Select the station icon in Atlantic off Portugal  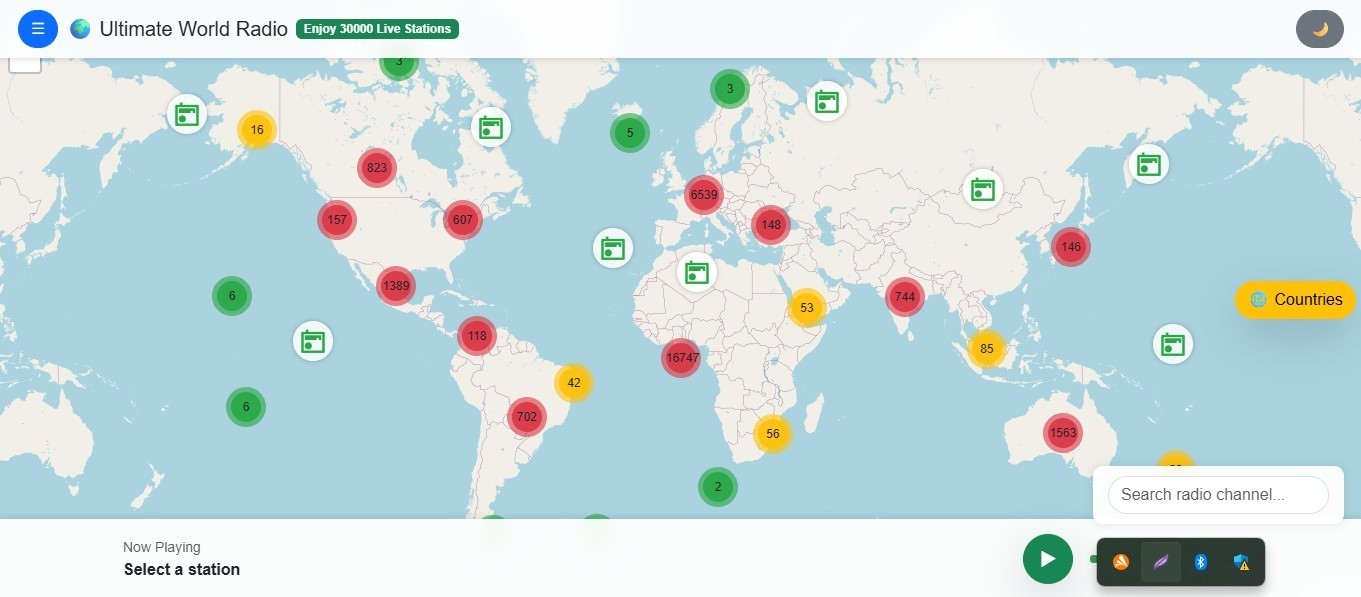click(613, 248)
